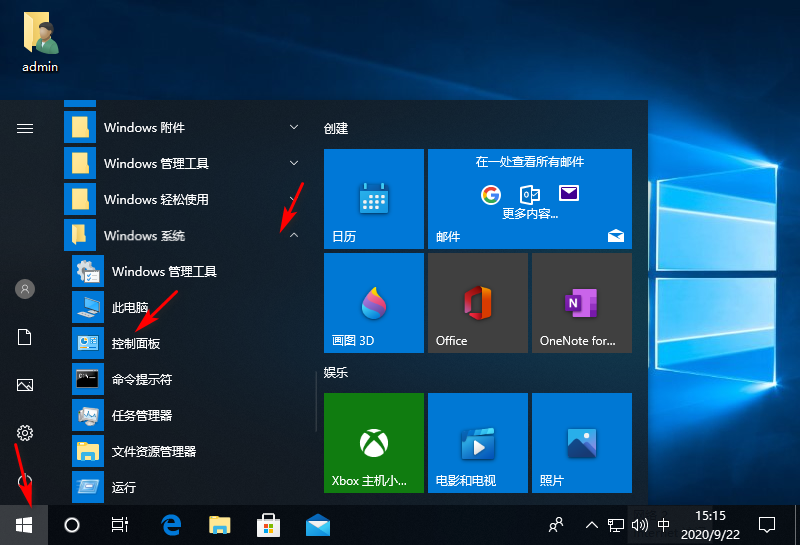
Task: Open the Calendar (日历) tile
Action: [373, 198]
